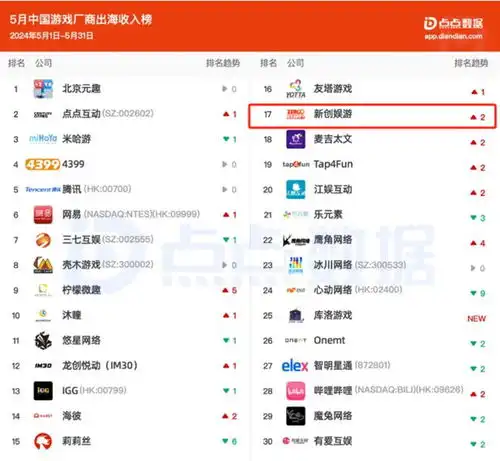Click the 海彼 red logo
500x461 pixels.
click(43, 416)
